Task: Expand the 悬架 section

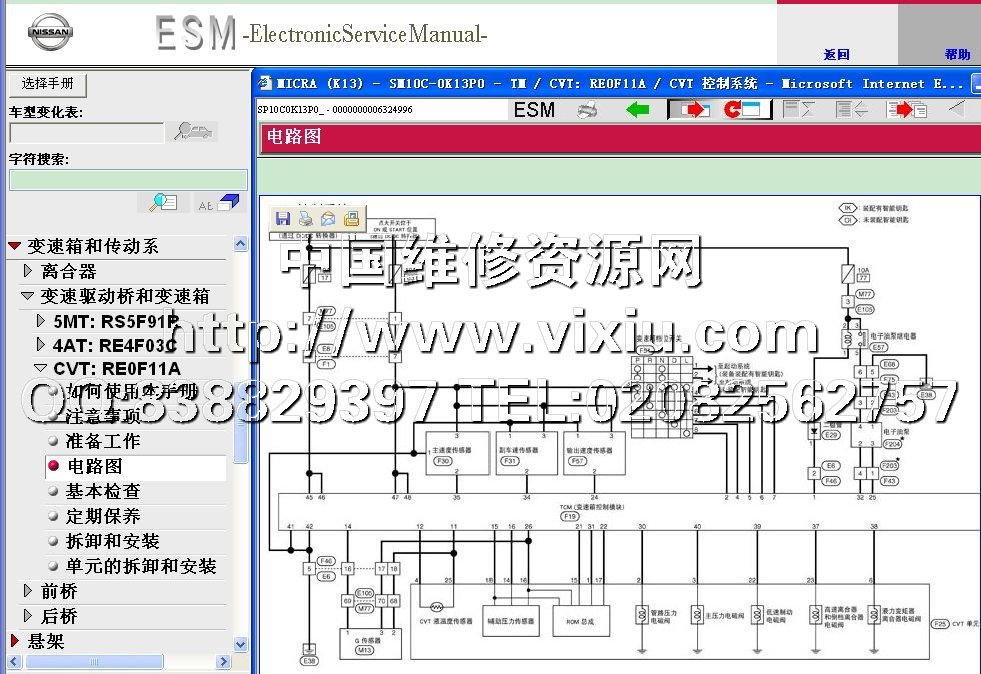Action: click(15, 640)
